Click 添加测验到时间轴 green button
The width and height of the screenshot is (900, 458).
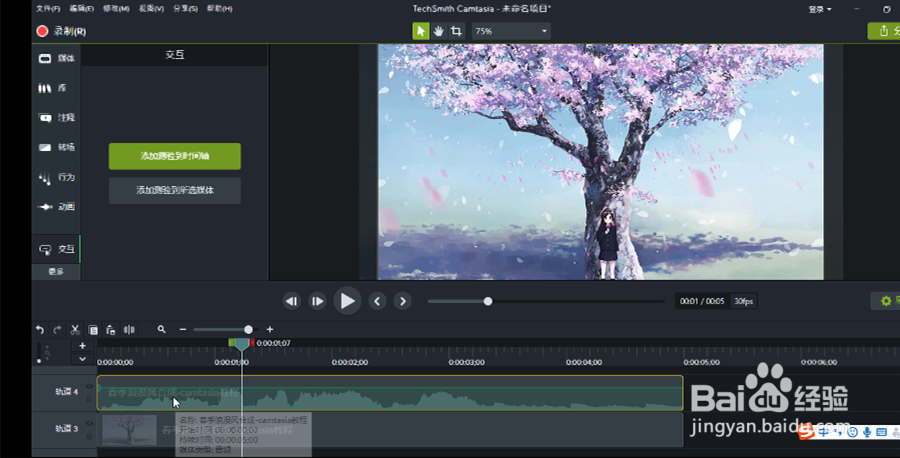(174, 156)
